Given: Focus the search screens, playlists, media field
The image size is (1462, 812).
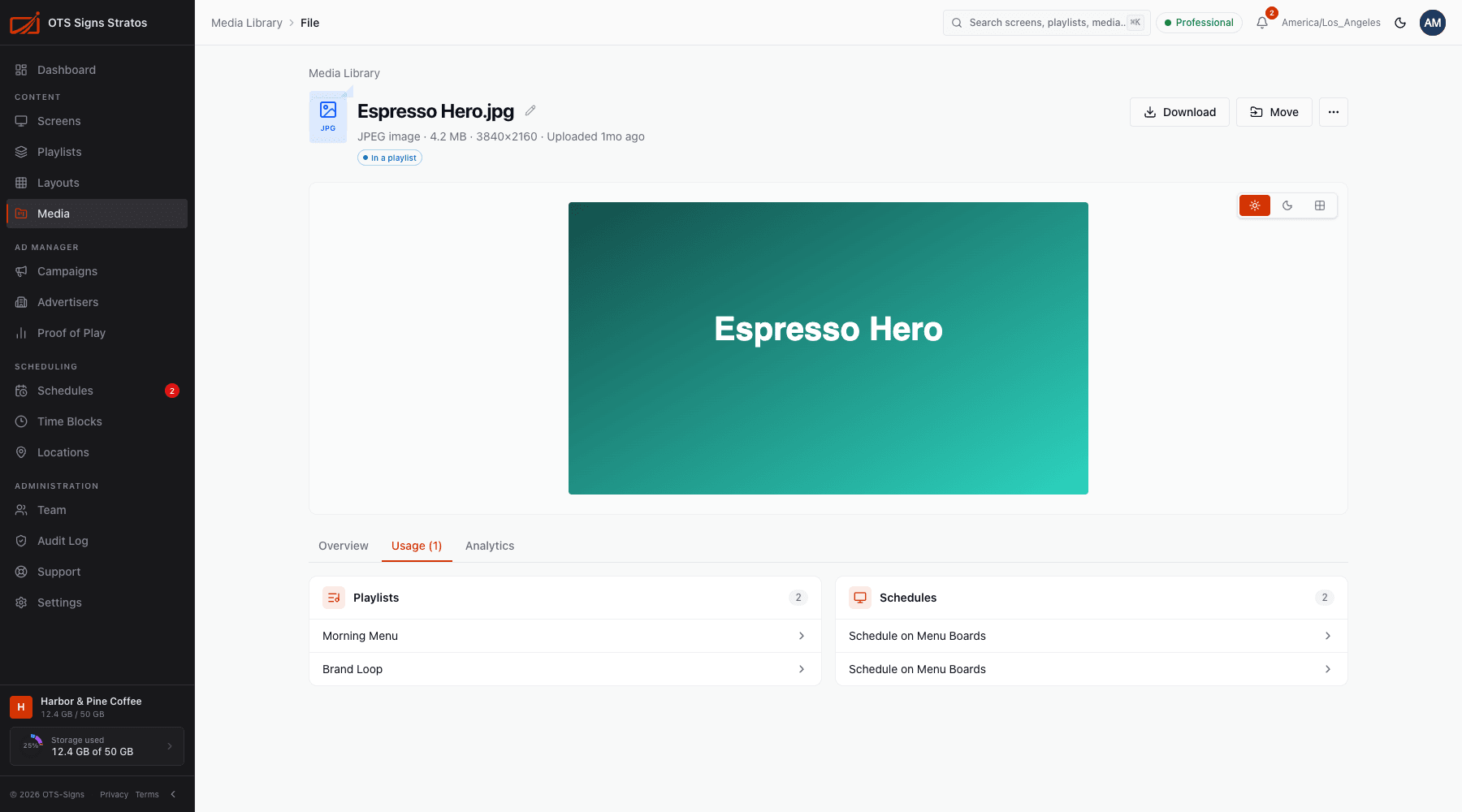Looking at the screenshot, I should tap(1047, 23).
